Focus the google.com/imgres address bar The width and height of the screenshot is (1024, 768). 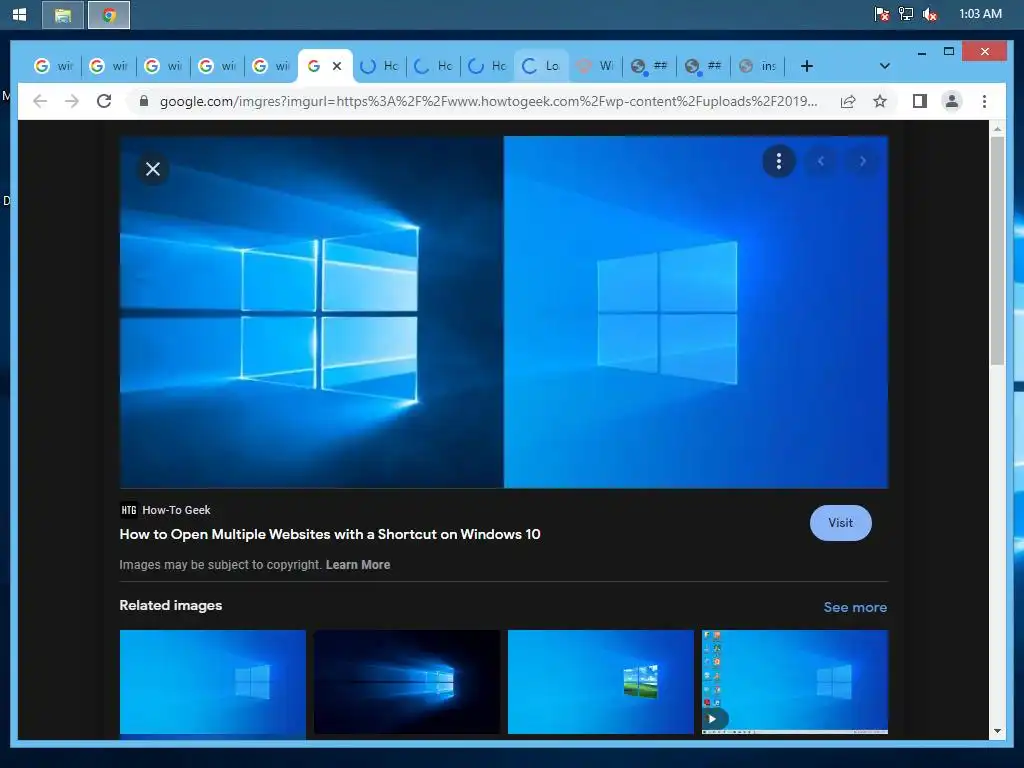pos(488,101)
